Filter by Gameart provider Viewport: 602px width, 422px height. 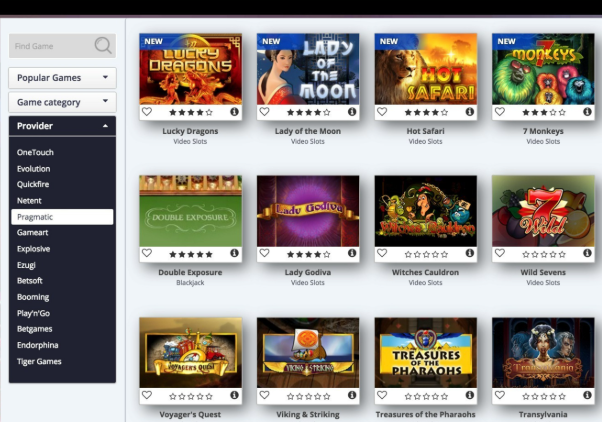pyautogui.click(x=33, y=232)
